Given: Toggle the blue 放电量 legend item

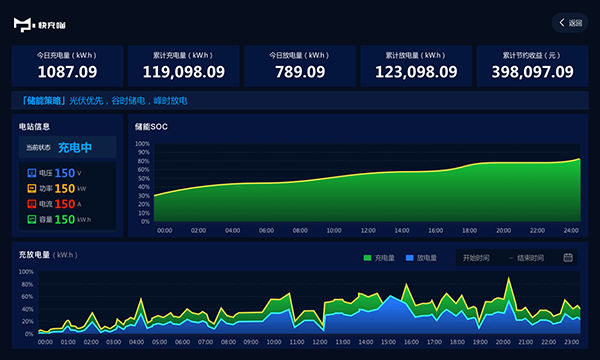Looking at the screenshot, I should click(421, 258).
